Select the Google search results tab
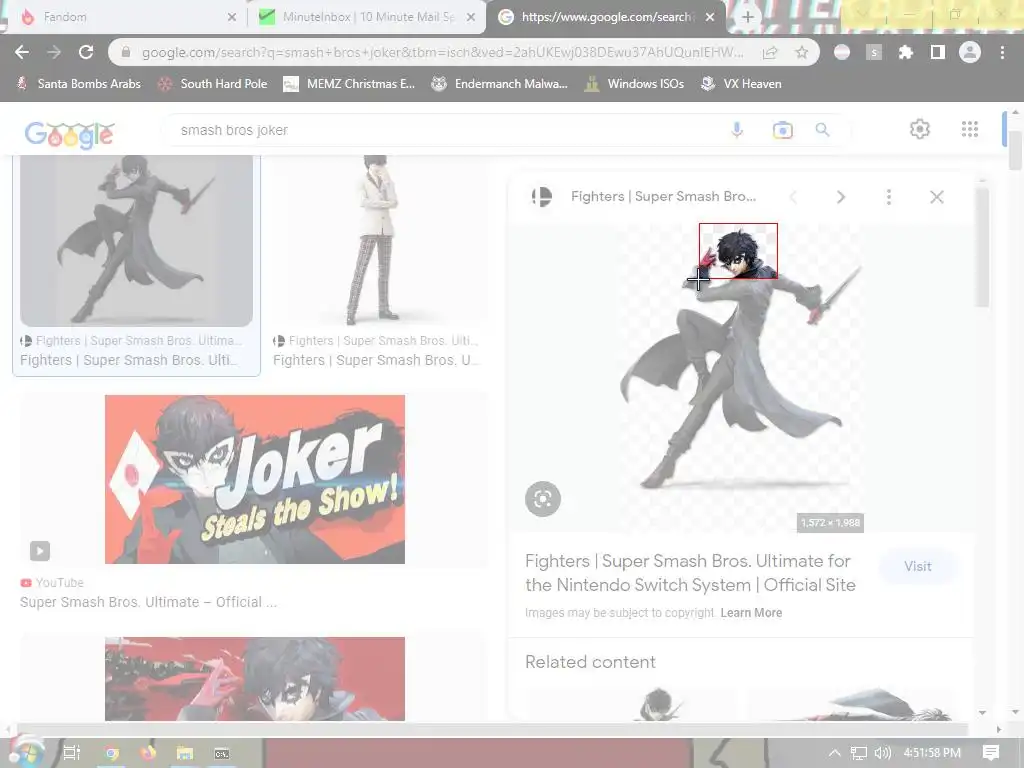 click(604, 17)
